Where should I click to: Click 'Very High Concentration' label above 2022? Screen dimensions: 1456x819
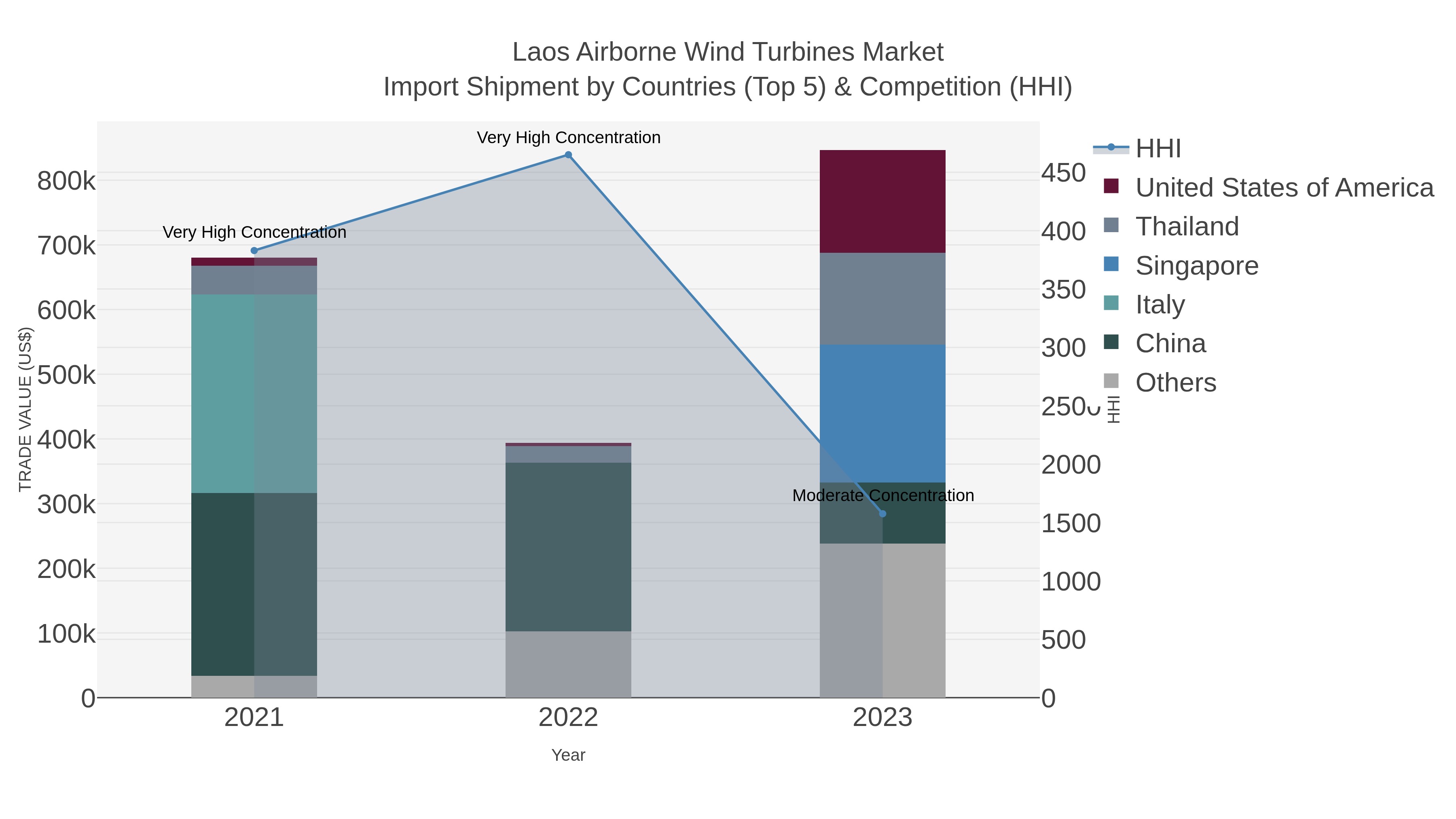[x=569, y=138]
